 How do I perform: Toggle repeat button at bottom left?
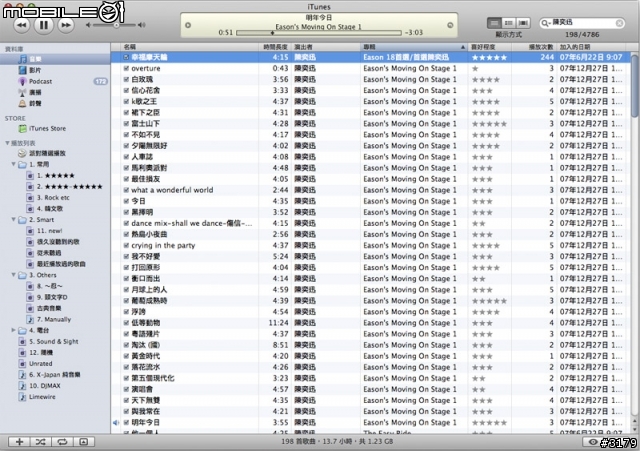tap(62, 442)
